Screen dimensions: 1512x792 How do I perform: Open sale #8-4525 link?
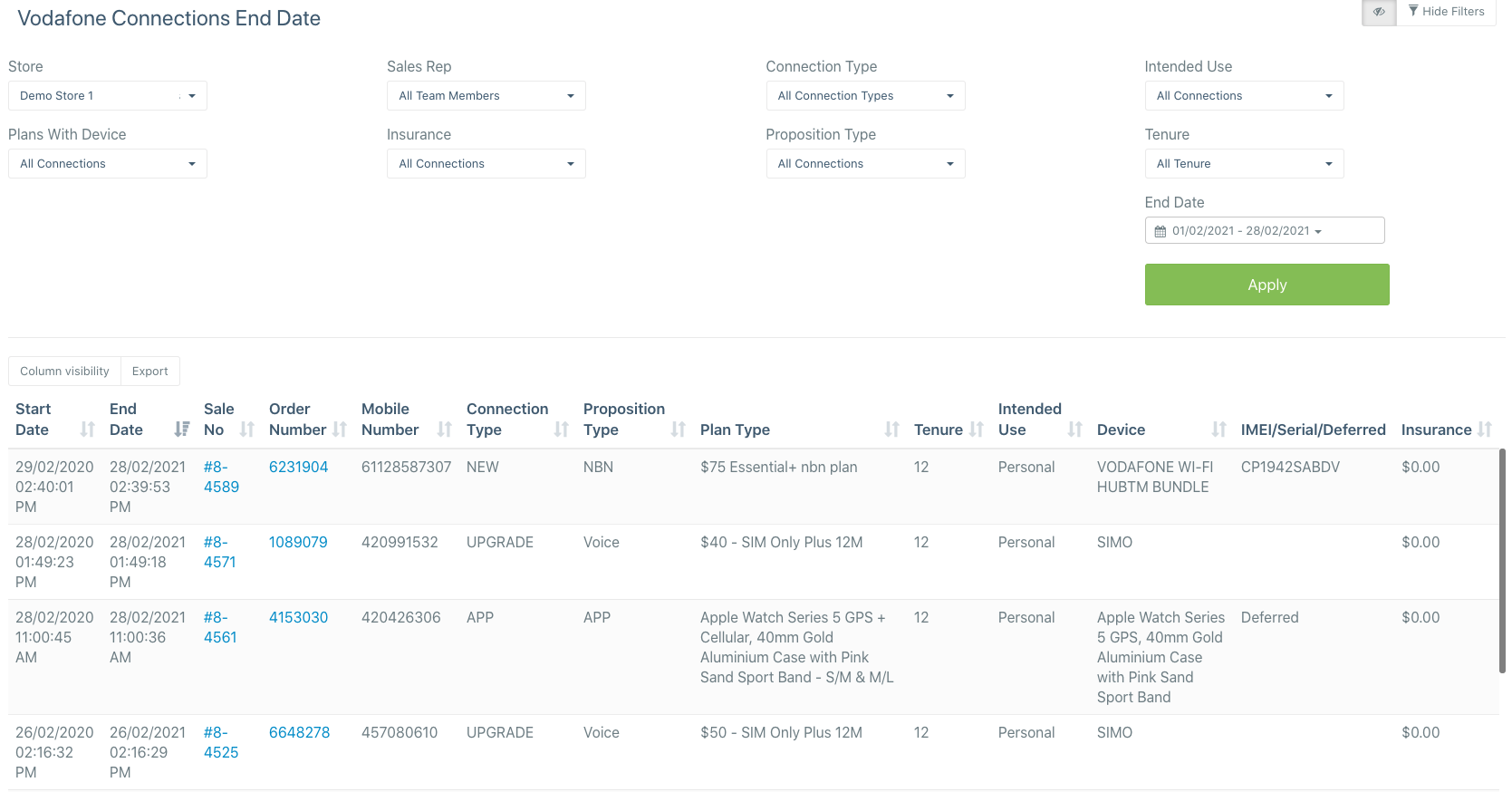(221, 742)
